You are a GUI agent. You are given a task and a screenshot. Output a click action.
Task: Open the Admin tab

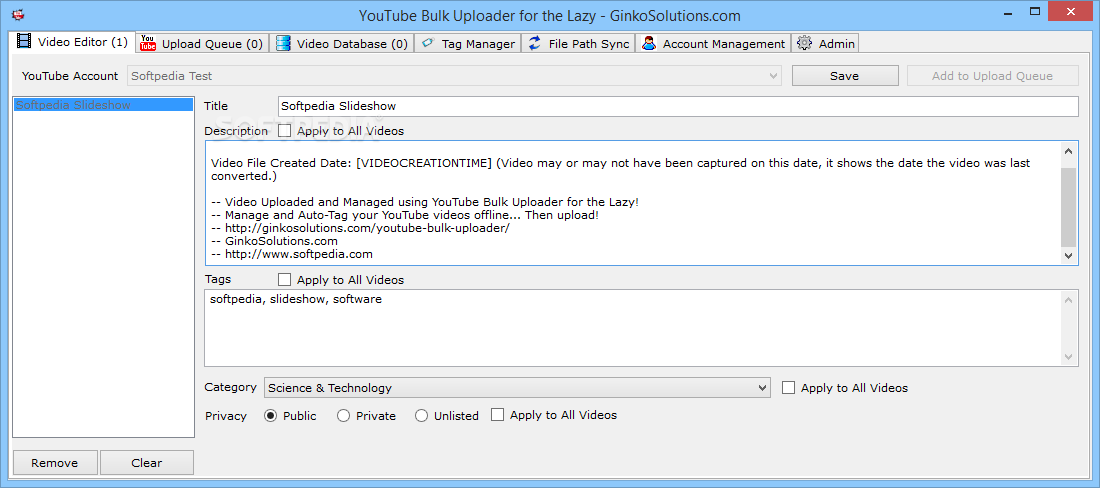pos(826,43)
